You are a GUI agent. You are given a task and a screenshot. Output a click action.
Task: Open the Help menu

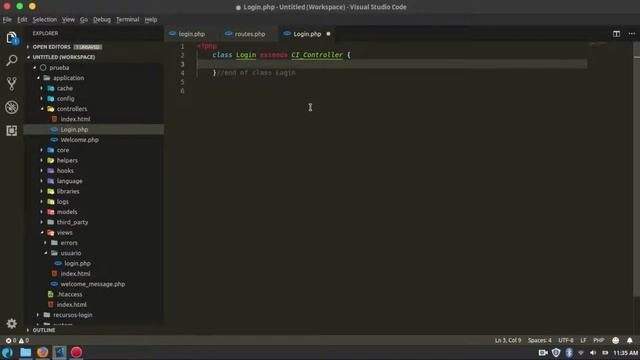151,20
